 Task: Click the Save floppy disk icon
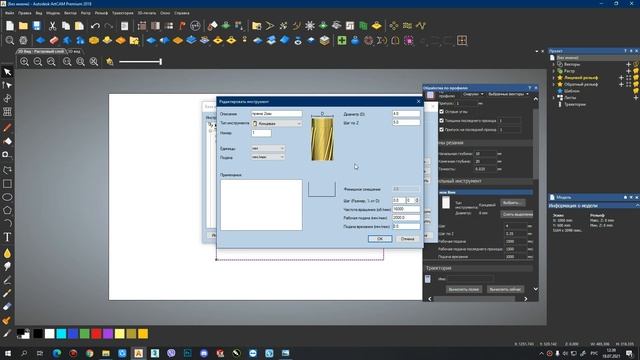point(37,26)
